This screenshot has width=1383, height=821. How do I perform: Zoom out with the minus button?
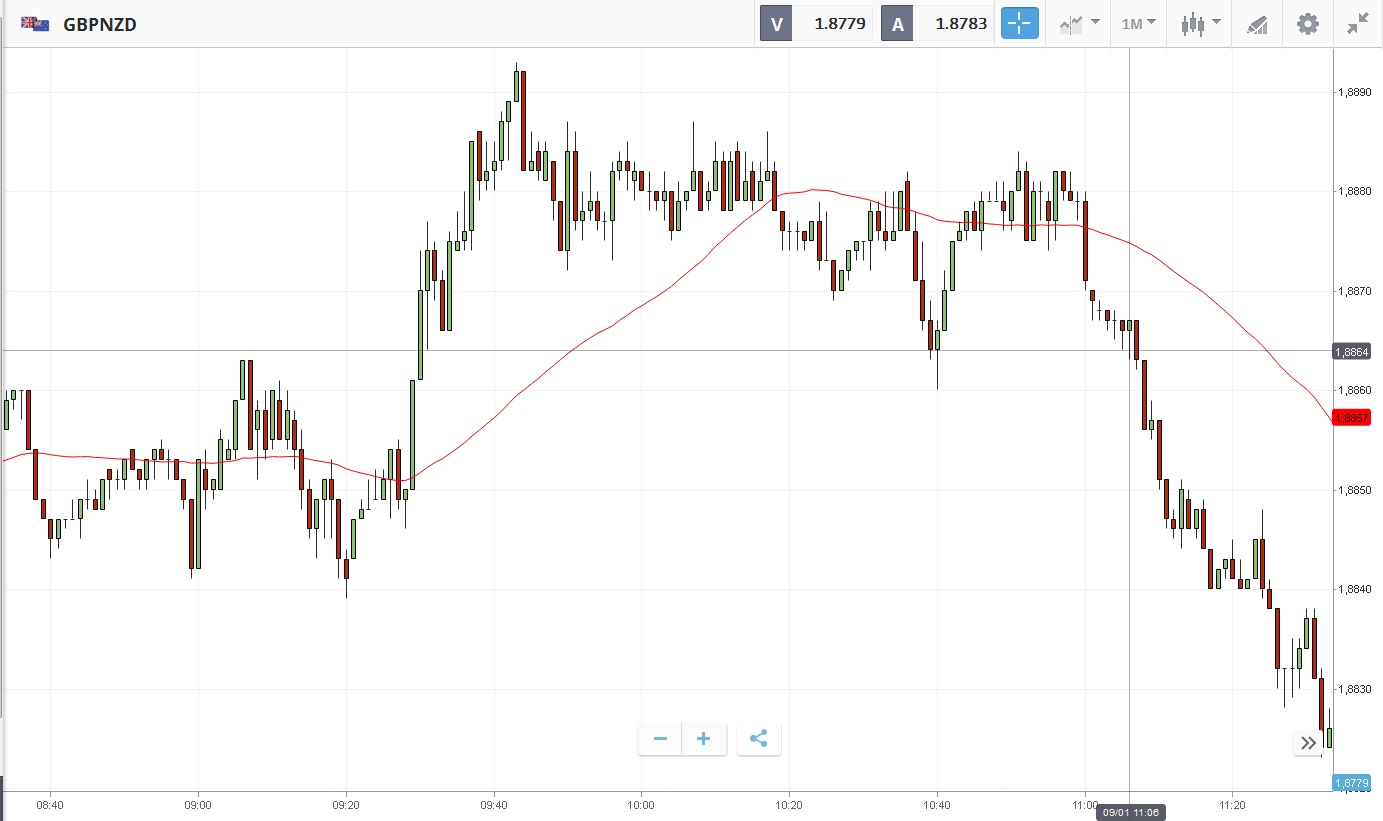click(x=660, y=739)
